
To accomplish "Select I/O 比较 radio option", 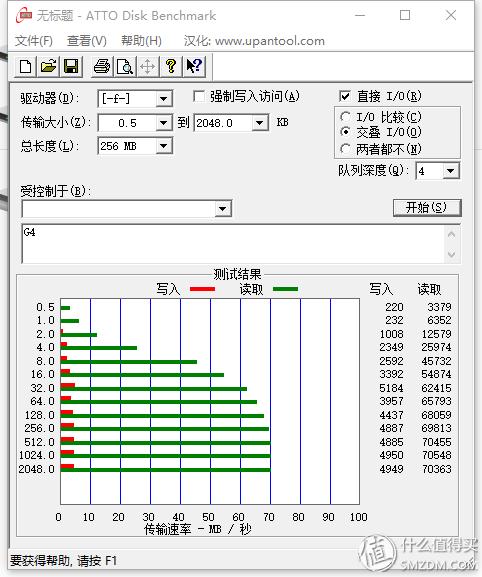I will pyautogui.click(x=345, y=117).
